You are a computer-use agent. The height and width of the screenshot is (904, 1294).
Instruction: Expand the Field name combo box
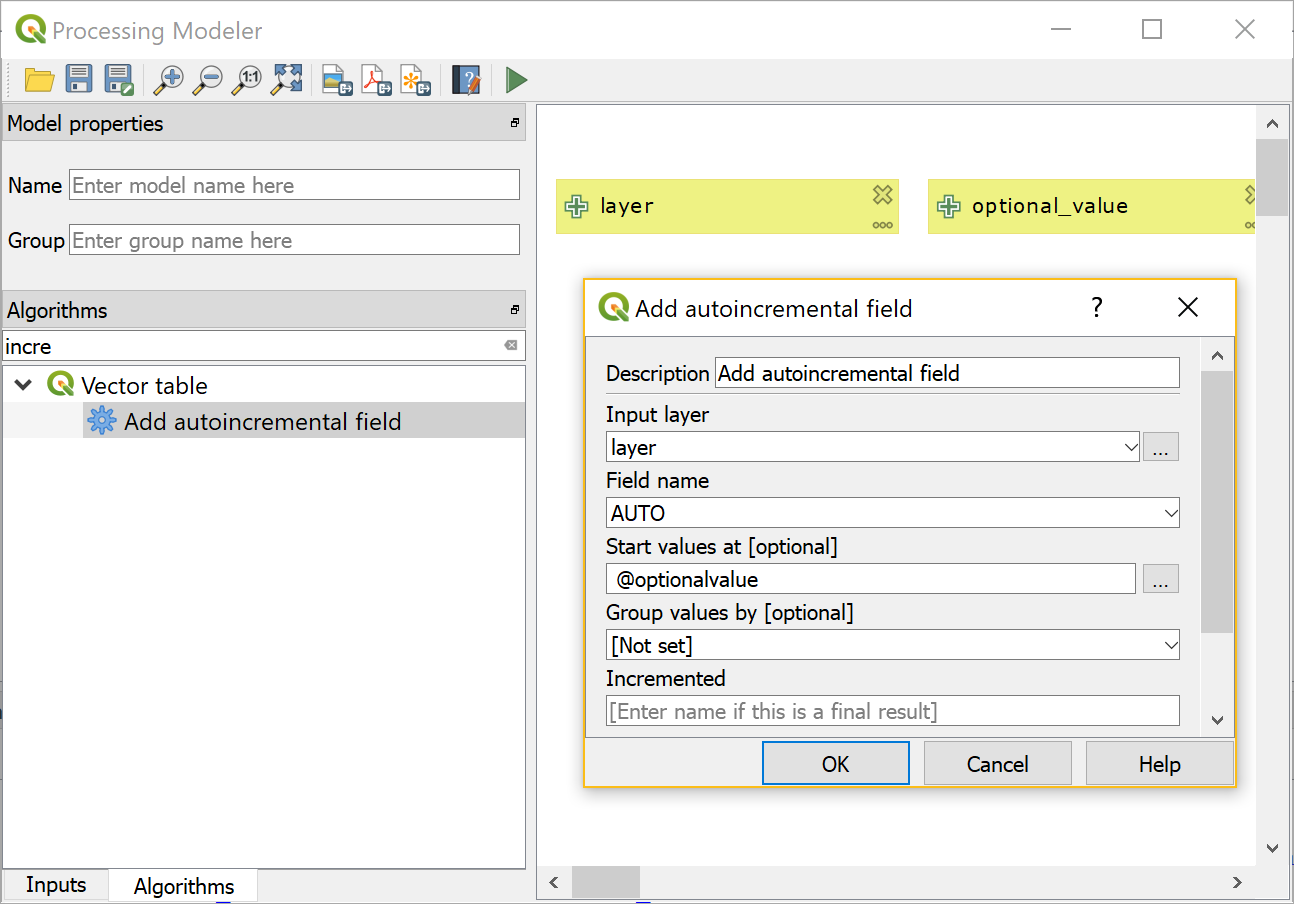1171,514
